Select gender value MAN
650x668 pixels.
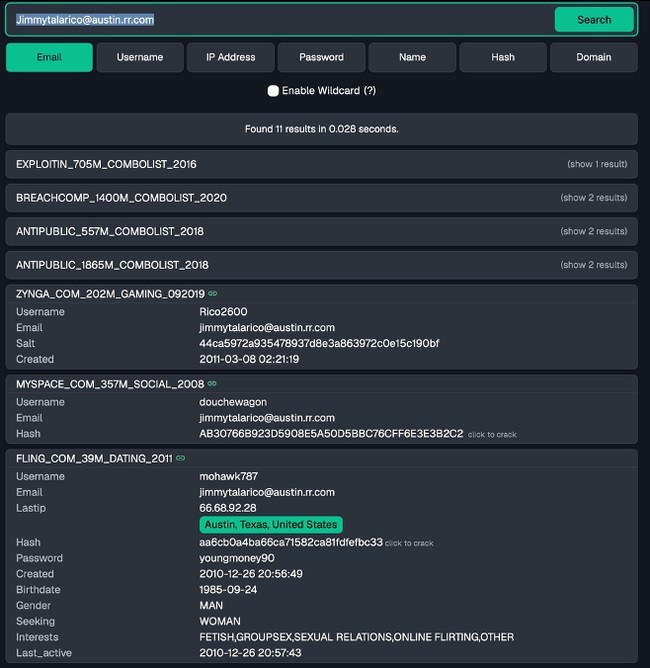pyautogui.click(x=211, y=605)
